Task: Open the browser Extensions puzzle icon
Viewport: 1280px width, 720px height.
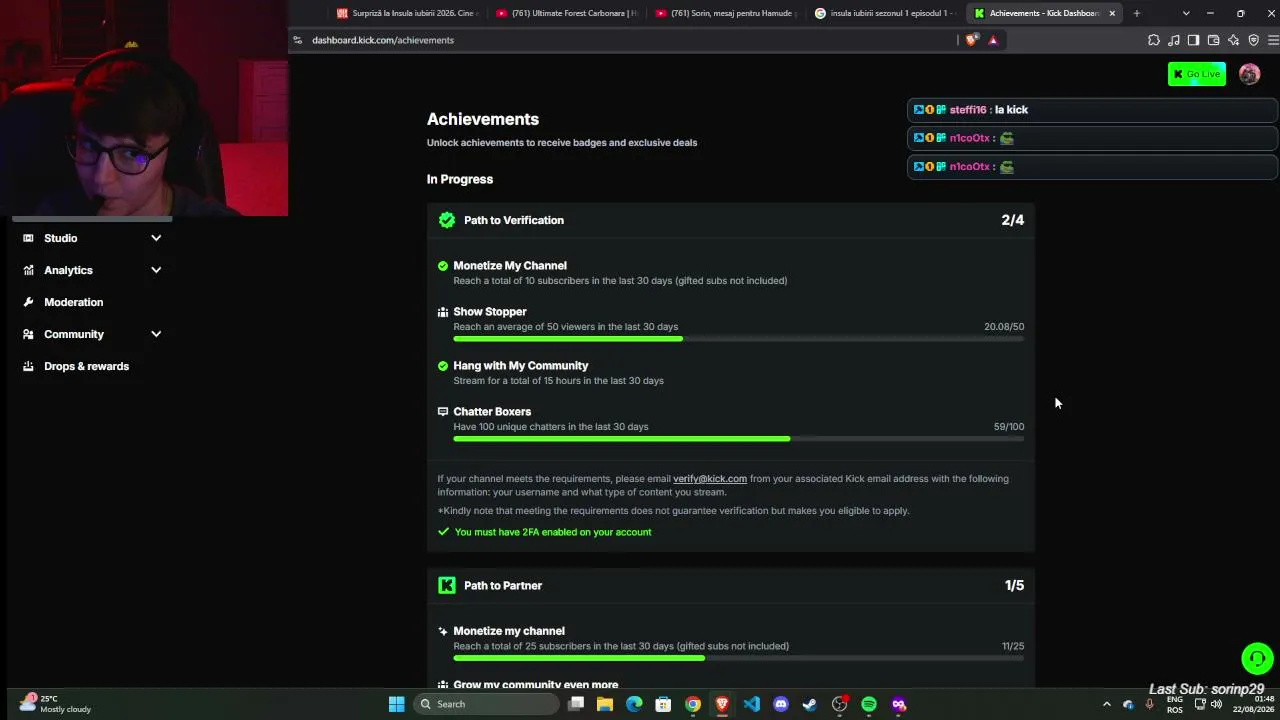Action: pos(1154,40)
